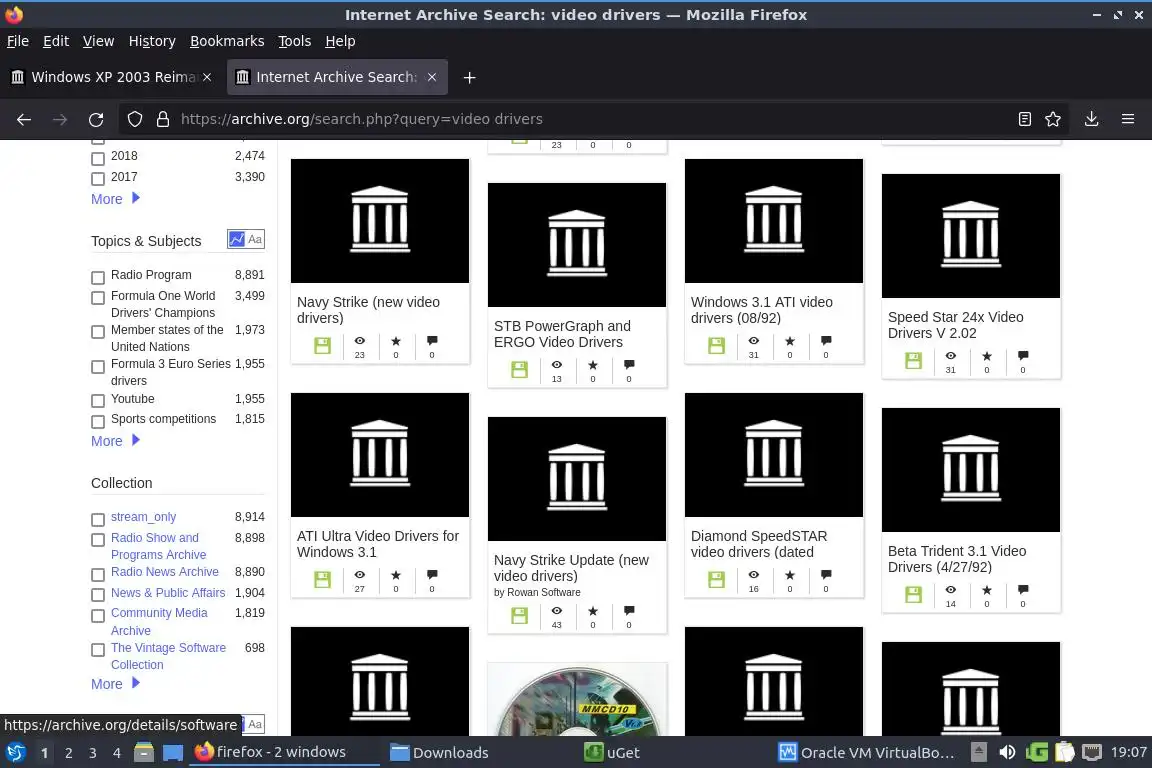Close the Windows XP 2003 Reimagined tab
Image resolution: width=1152 pixels, height=768 pixels.
coord(207,77)
